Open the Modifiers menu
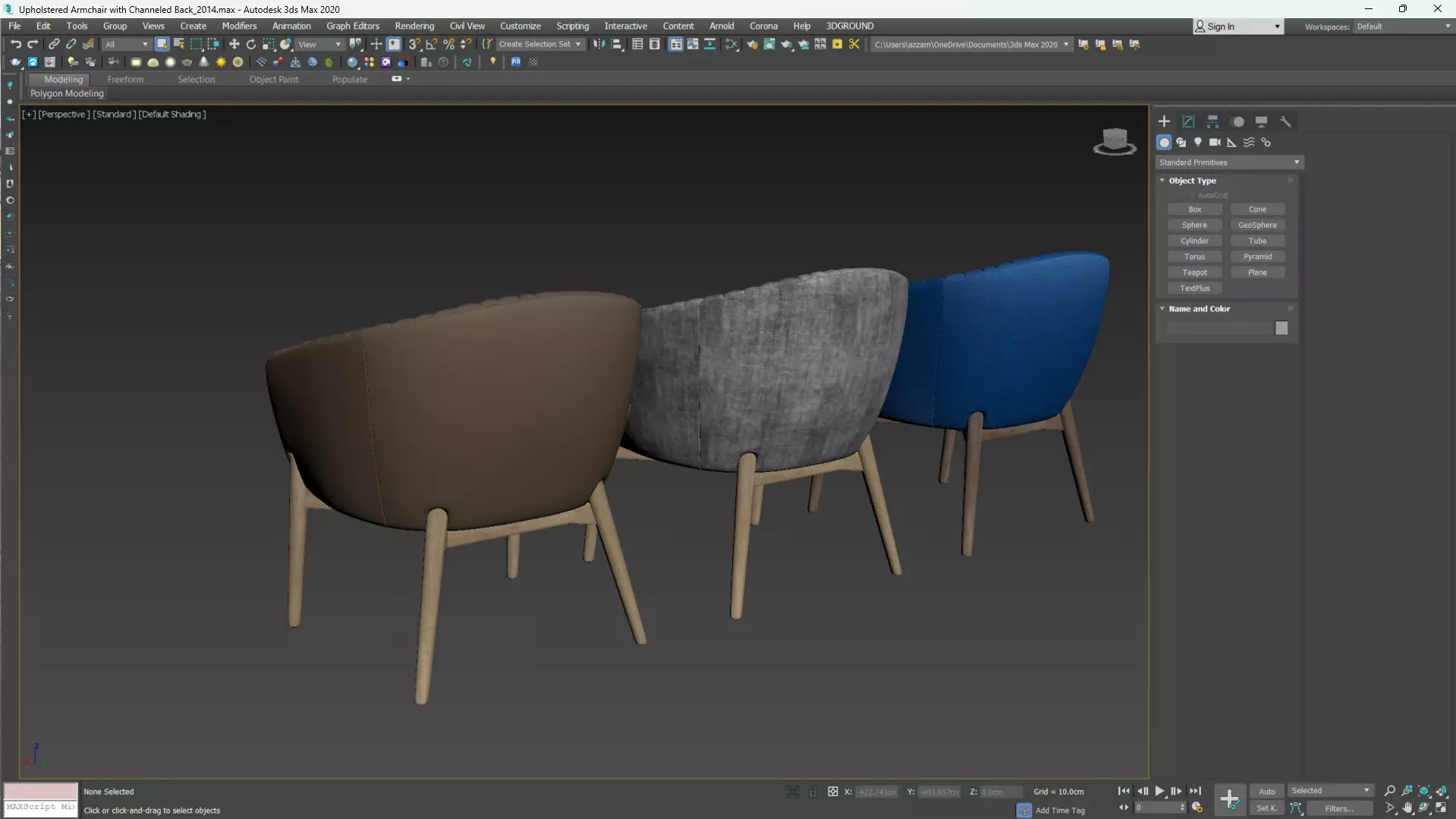Viewport: 1456px width, 819px height. tap(239, 26)
